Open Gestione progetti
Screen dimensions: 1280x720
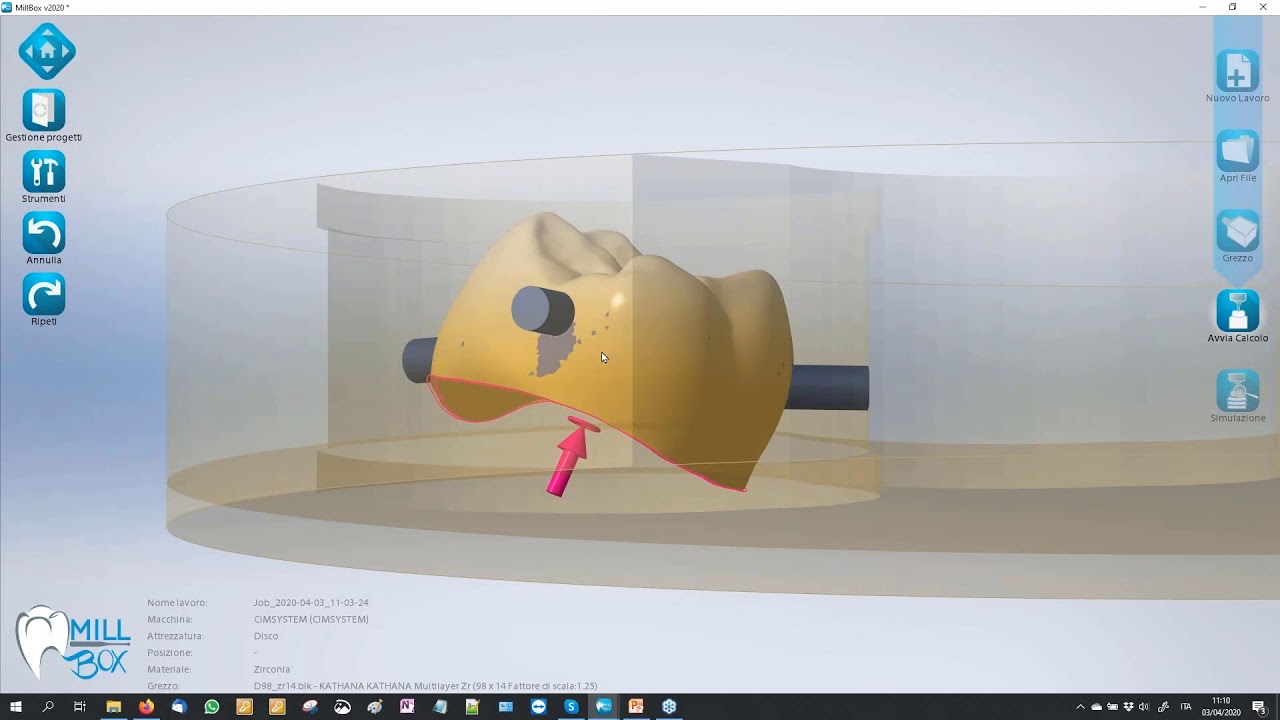pyautogui.click(x=43, y=110)
